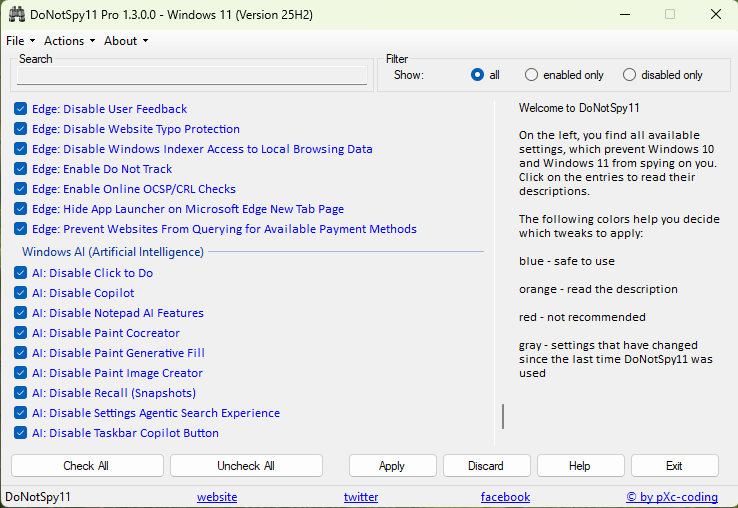Click the DoNotSpy11 binoculars app icon
This screenshot has width=738, height=508.
pos(16,15)
